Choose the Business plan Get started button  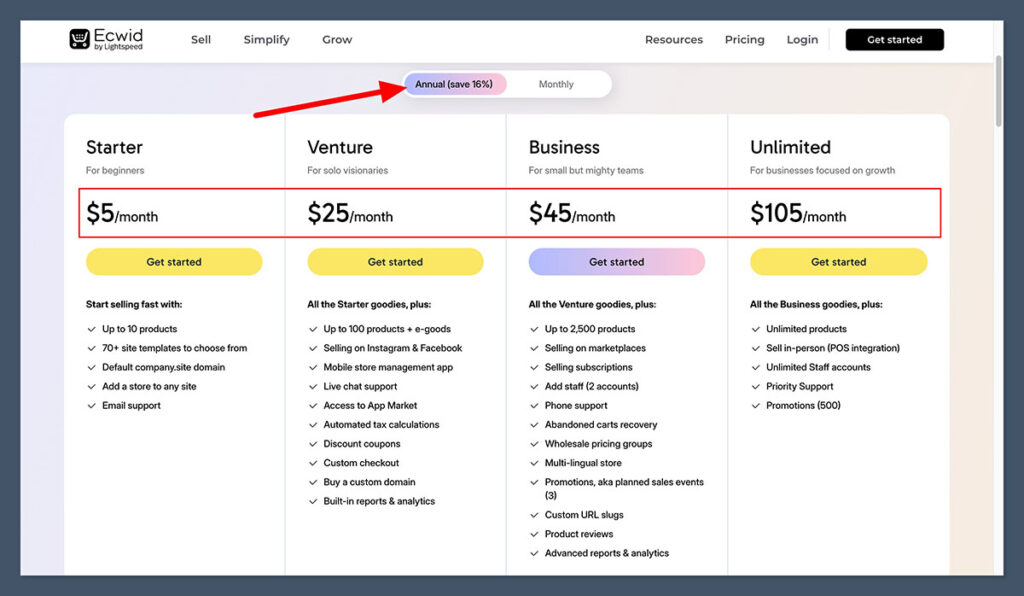[x=616, y=262]
